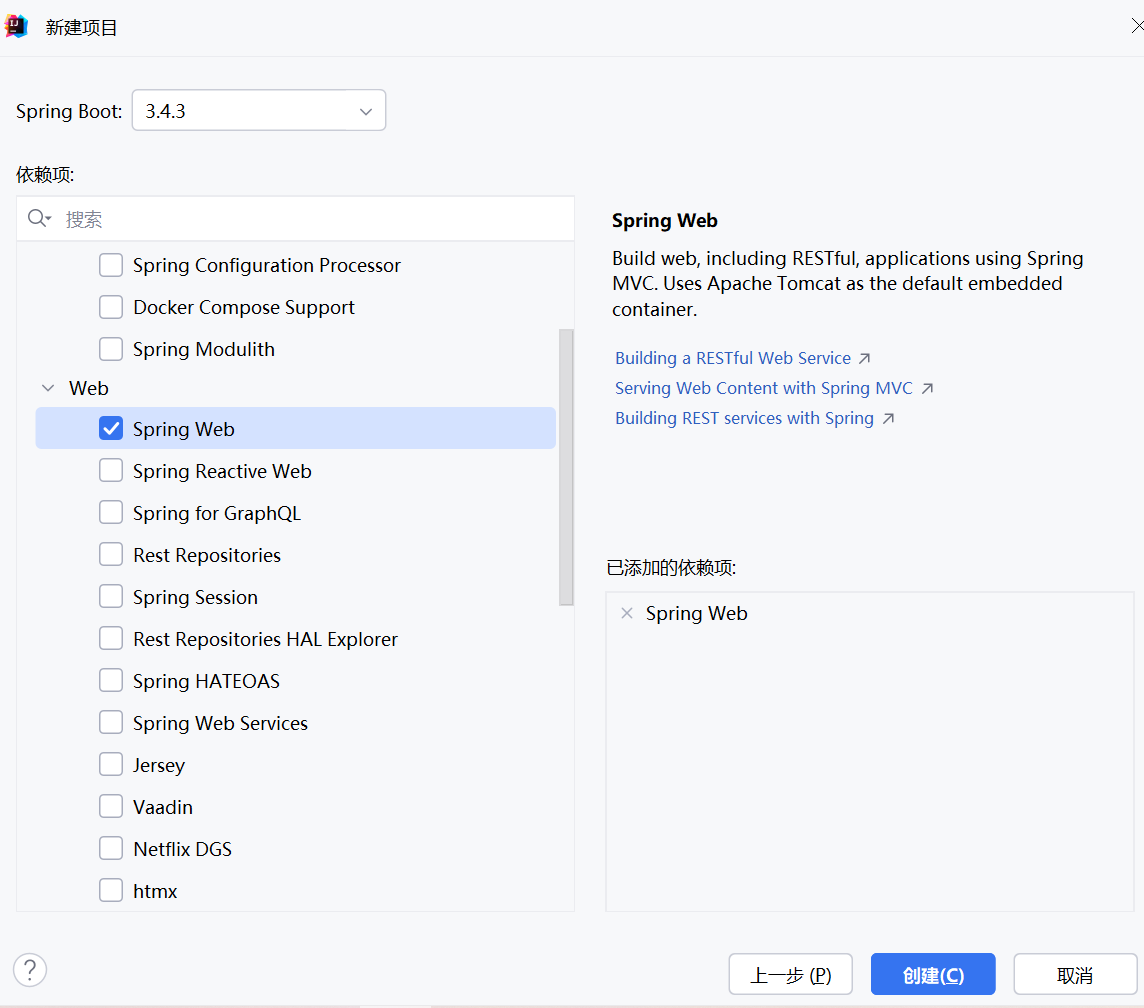Image resolution: width=1144 pixels, height=1008 pixels.
Task: Click arrow icon beside Serving Web Content link
Action: (927, 388)
